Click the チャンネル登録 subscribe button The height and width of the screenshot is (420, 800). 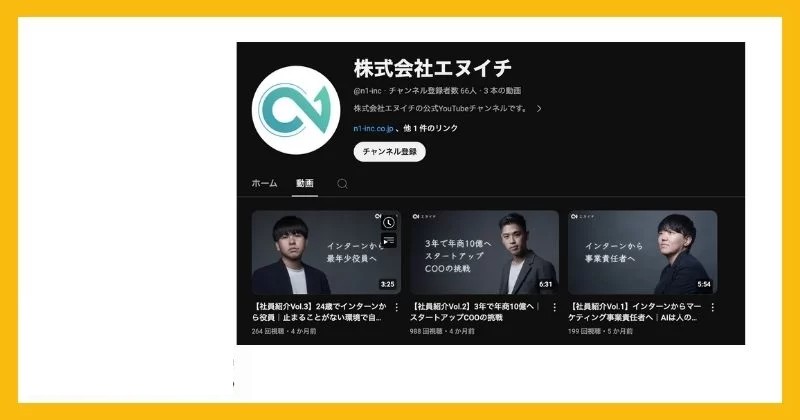[x=389, y=152]
